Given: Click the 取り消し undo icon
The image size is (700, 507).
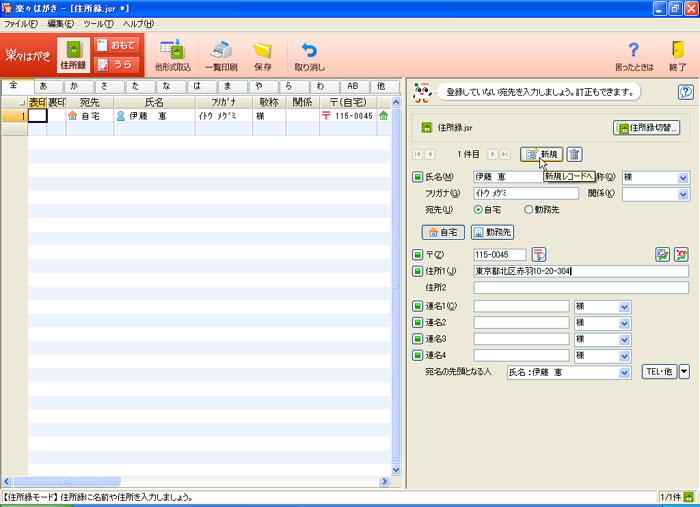Looking at the screenshot, I should click(x=309, y=50).
